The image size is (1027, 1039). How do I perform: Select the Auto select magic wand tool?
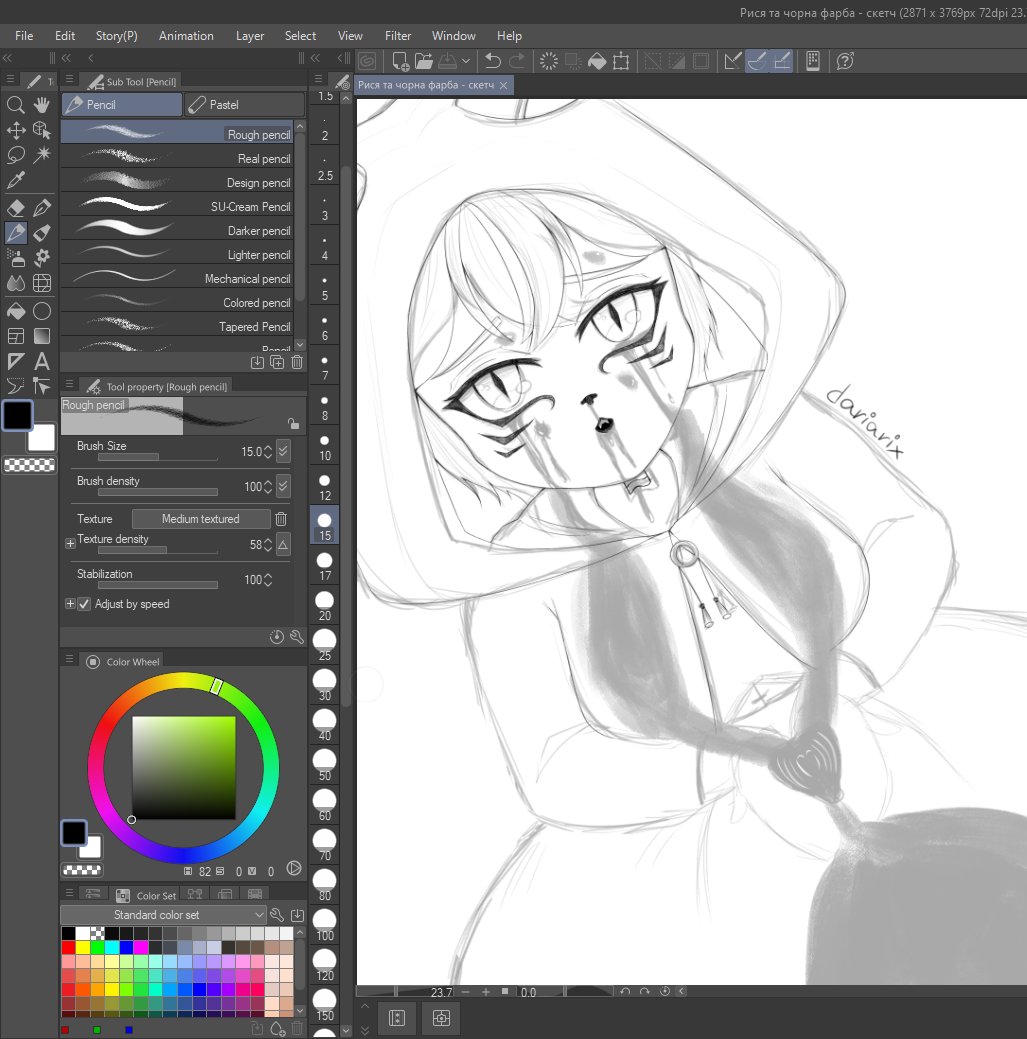click(42, 155)
